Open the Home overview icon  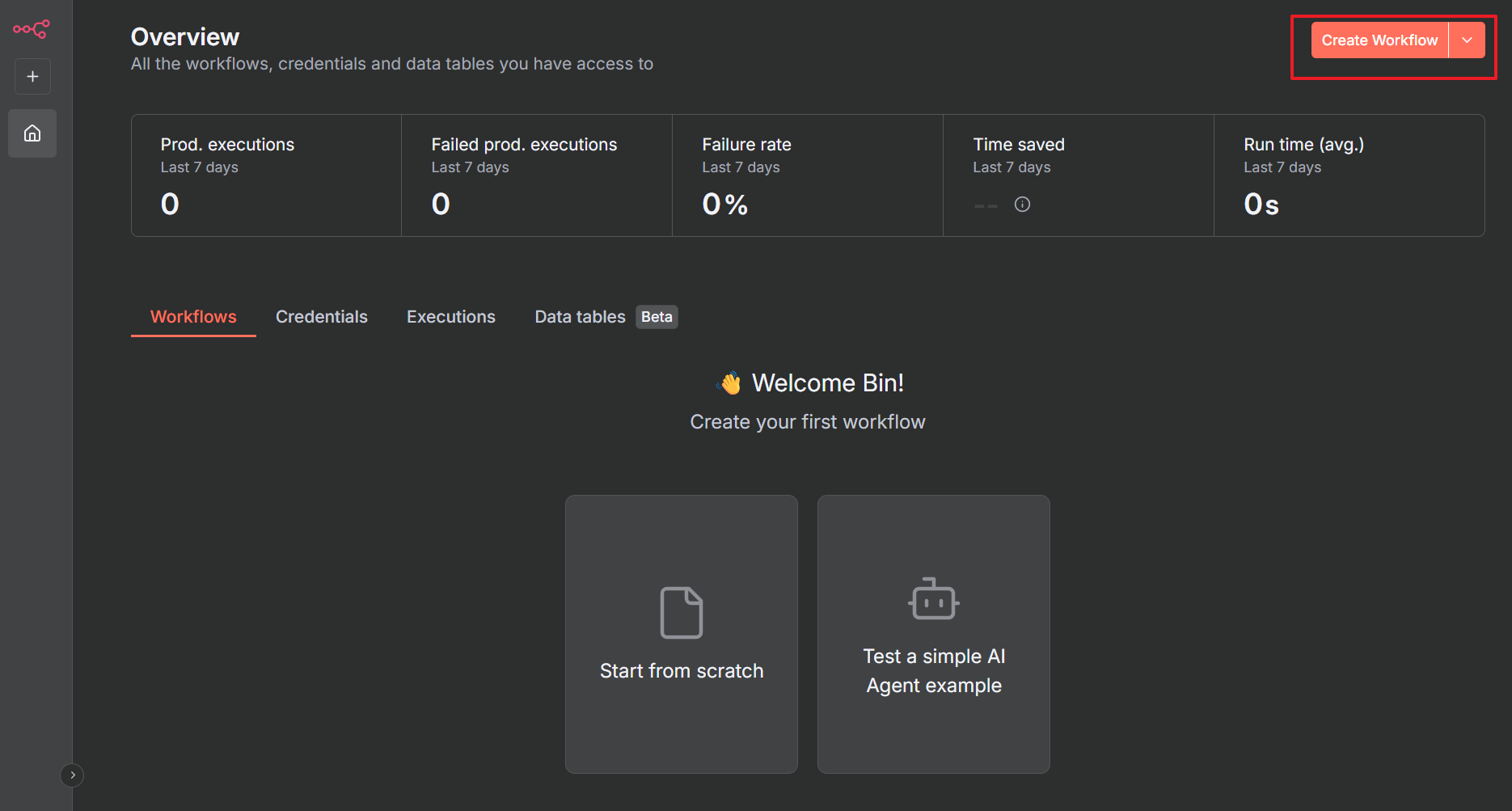click(x=32, y=133)
